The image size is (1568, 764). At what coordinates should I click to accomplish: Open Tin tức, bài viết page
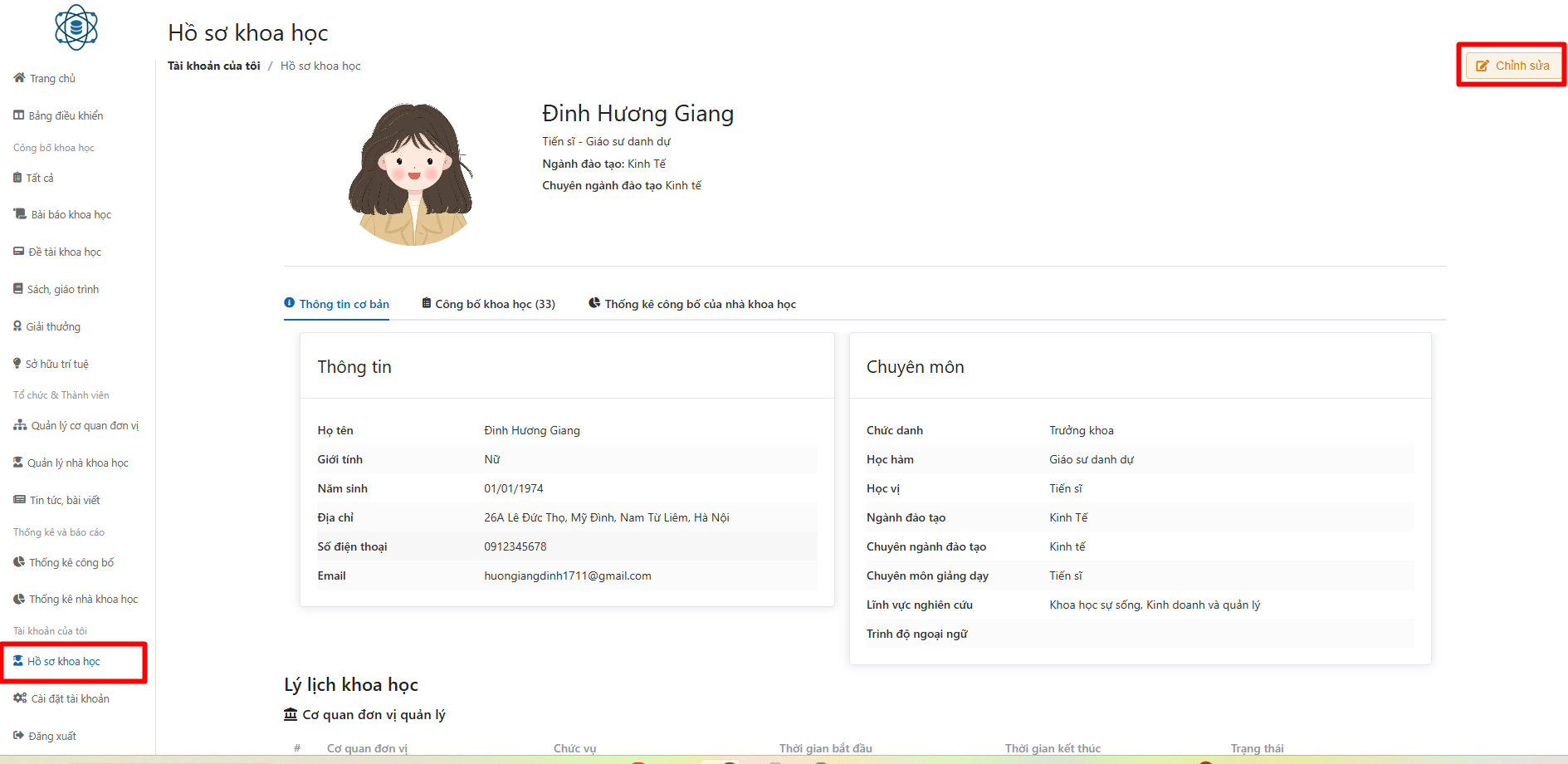click(x=65, y=500)
